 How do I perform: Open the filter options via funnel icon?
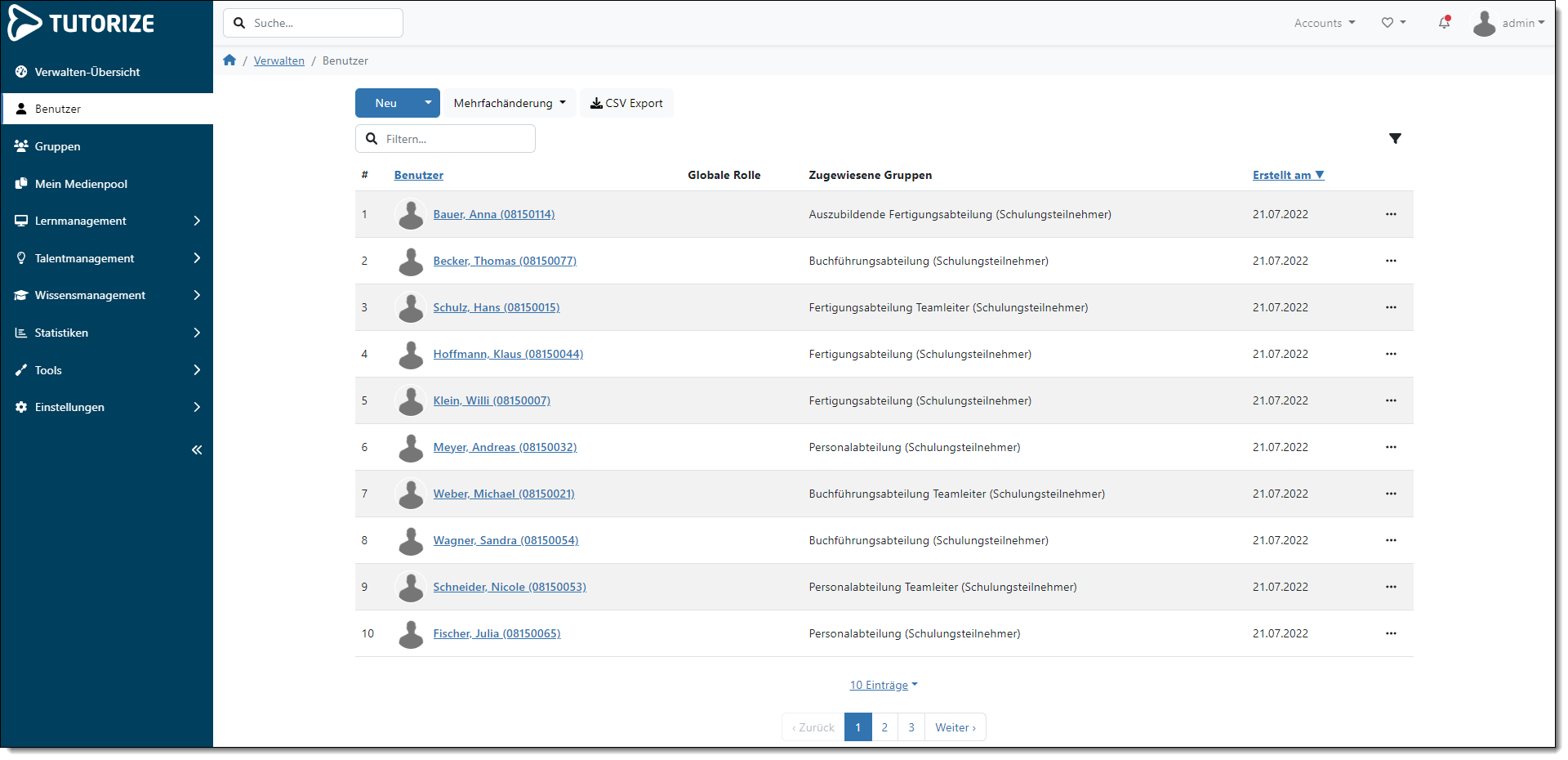tap(1396, 138)
